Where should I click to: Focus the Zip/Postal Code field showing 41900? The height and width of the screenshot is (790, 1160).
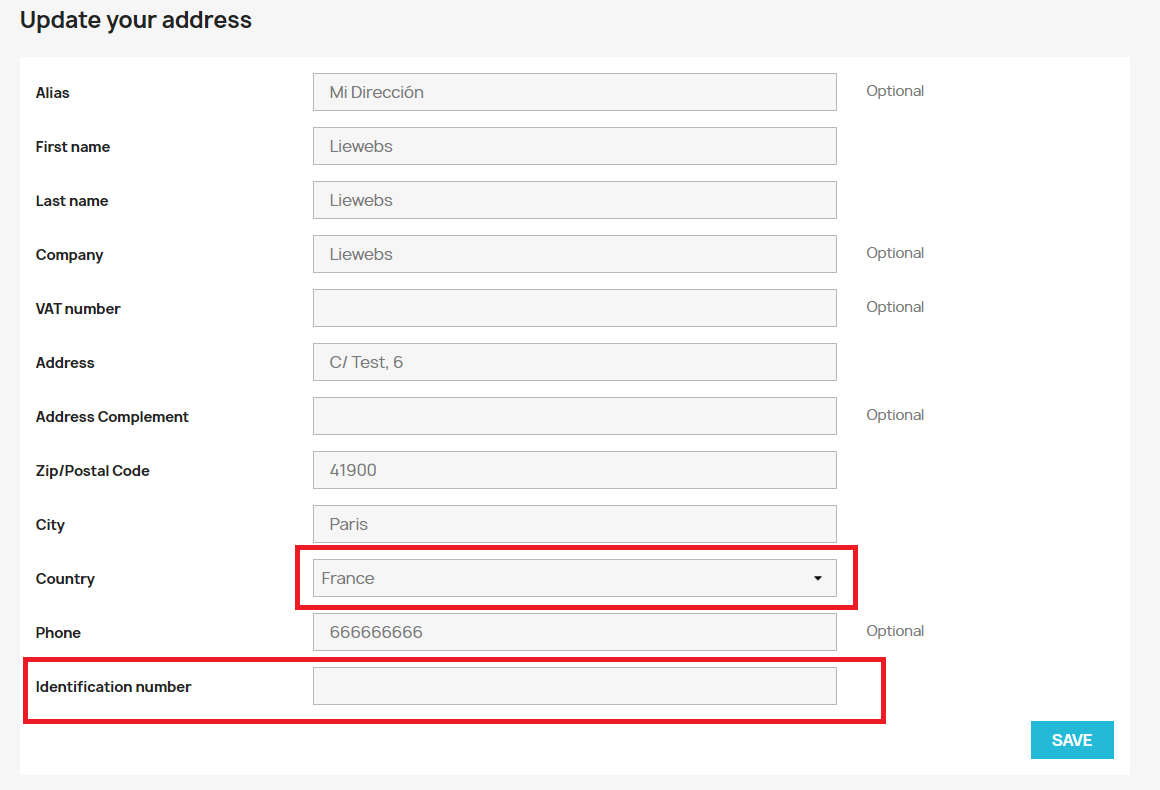tap(575, 470)
